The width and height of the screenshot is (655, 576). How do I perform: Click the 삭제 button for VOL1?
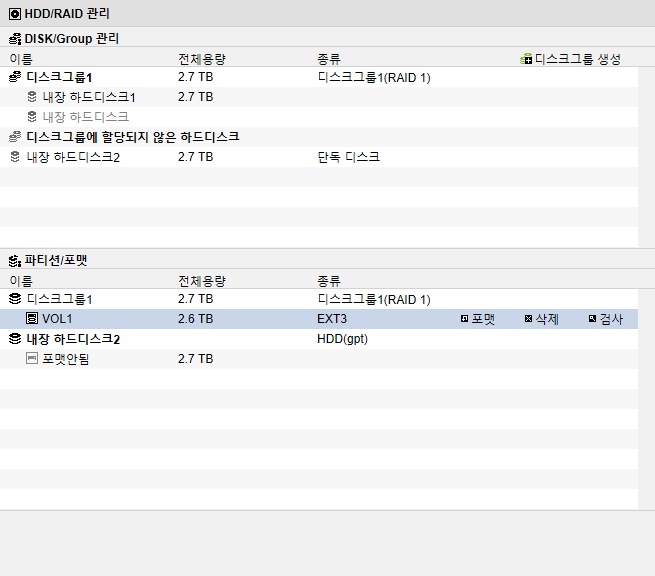(x=541, y=319)
